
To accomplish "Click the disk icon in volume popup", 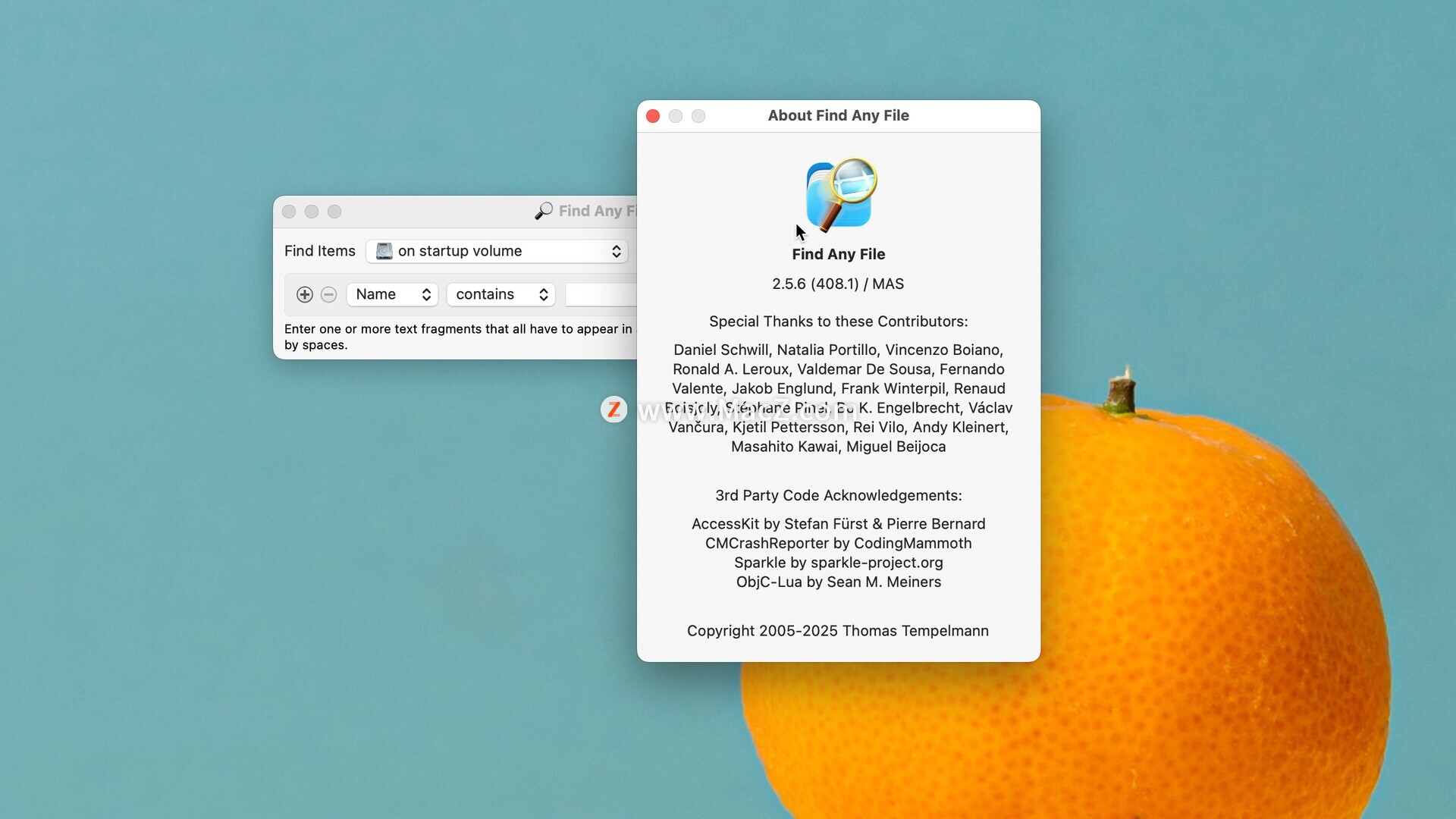I will click(384, 251).
